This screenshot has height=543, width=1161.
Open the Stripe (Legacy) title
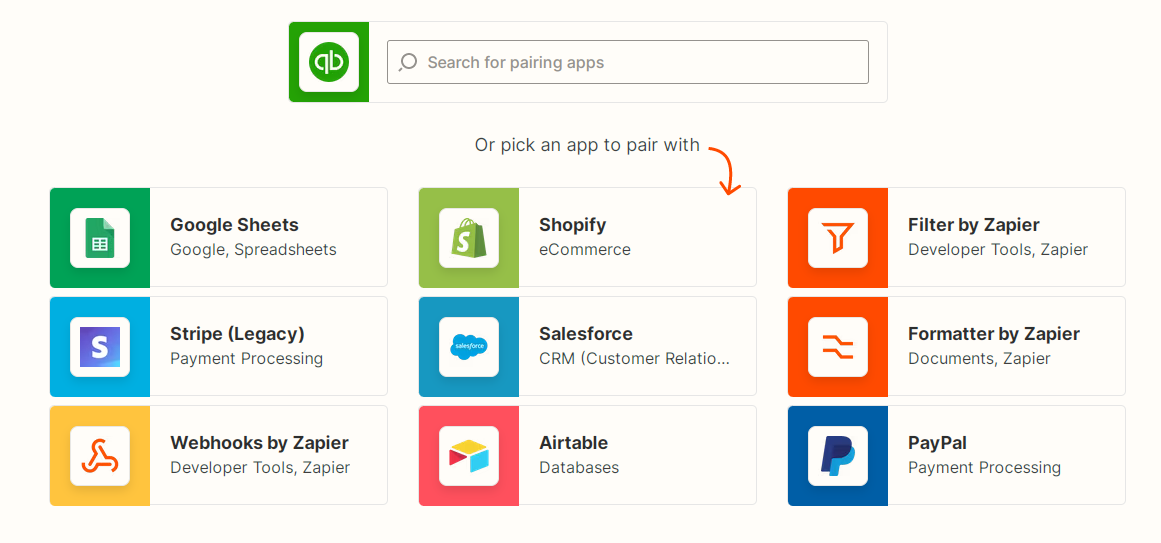pyautogui.click(x=238, y=333)
